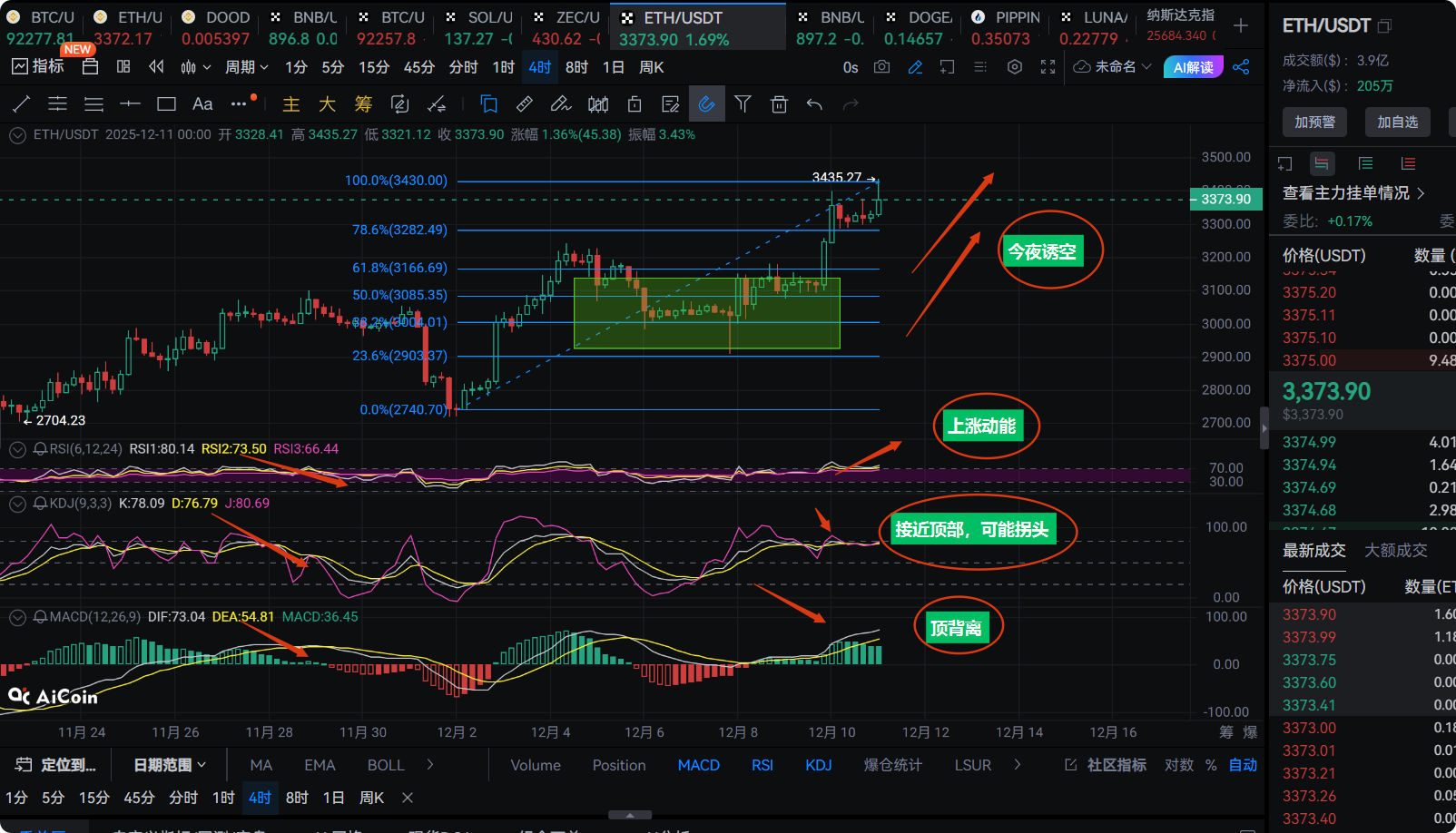
Task: Click the 大额成交 tab in trades panel
Action: [1395, 550]
